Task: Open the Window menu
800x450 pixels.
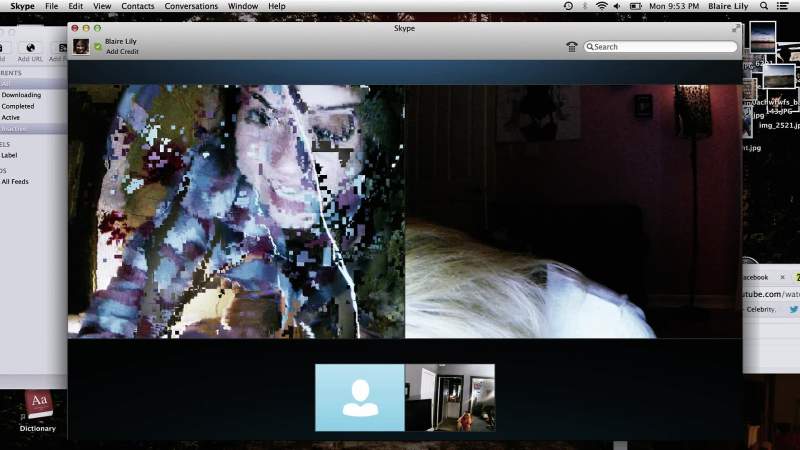Action: pos(242,6)
